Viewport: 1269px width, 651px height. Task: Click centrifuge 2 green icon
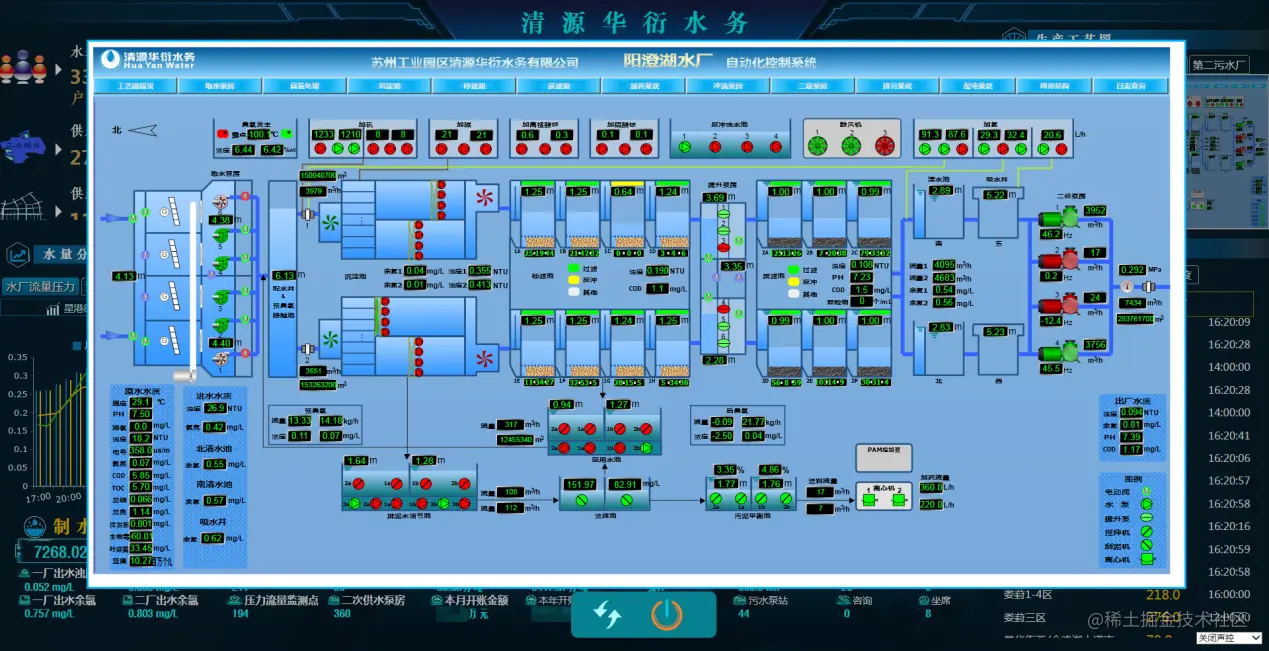tap(899, 499)
